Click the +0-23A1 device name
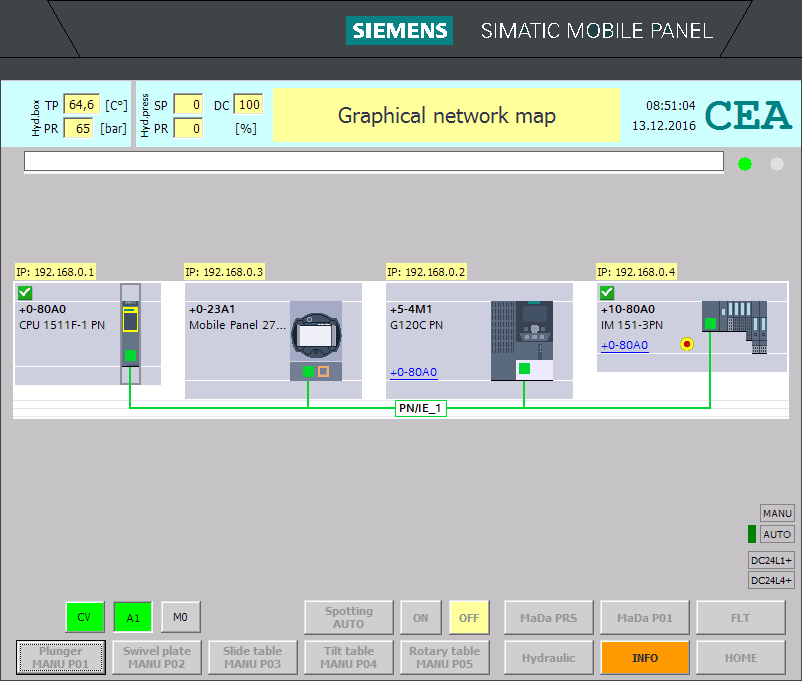802x681 pixels. click(x=212, y=309)
